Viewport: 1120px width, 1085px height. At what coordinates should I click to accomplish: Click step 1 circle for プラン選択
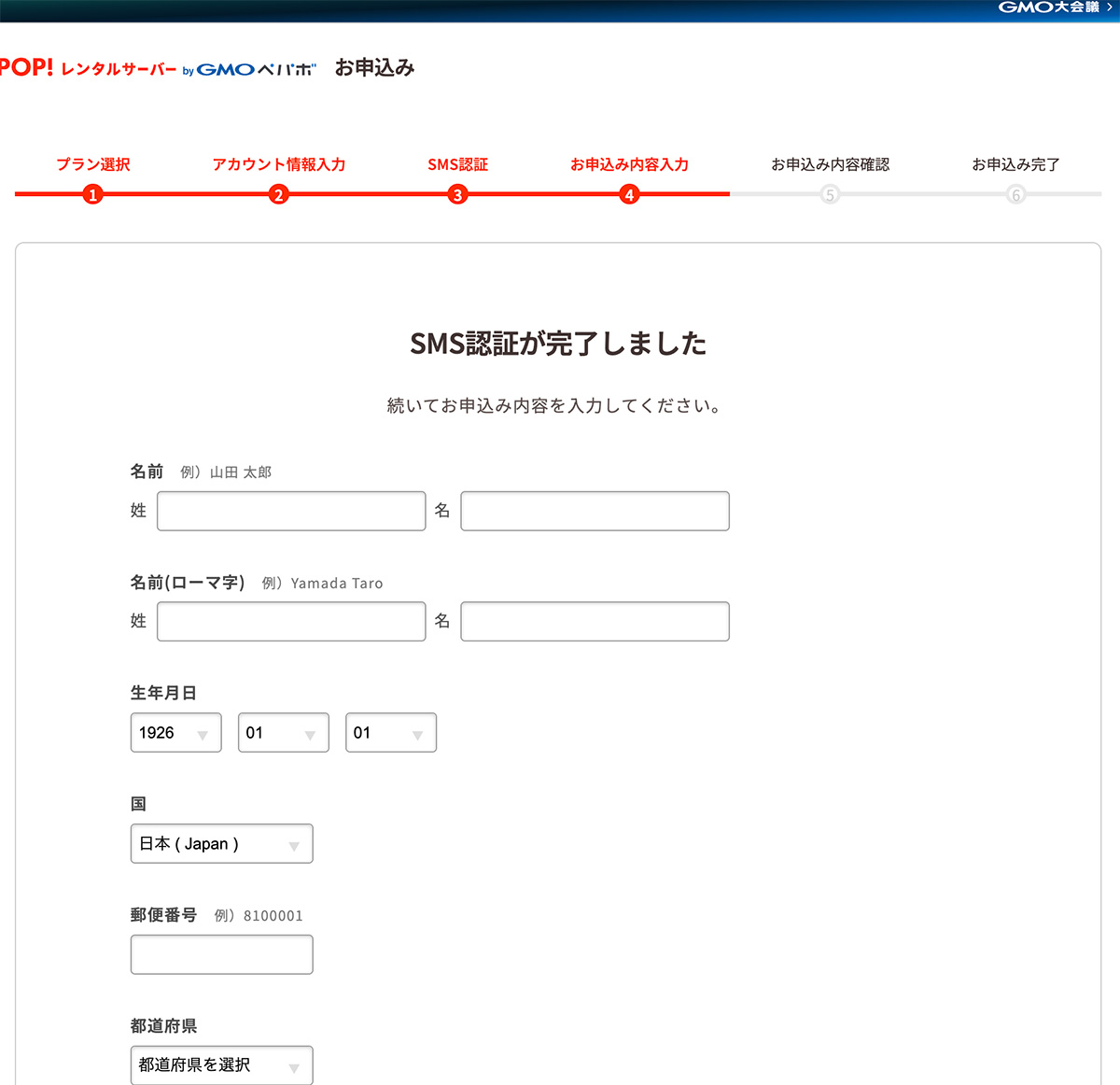click(x=92, y=195)
